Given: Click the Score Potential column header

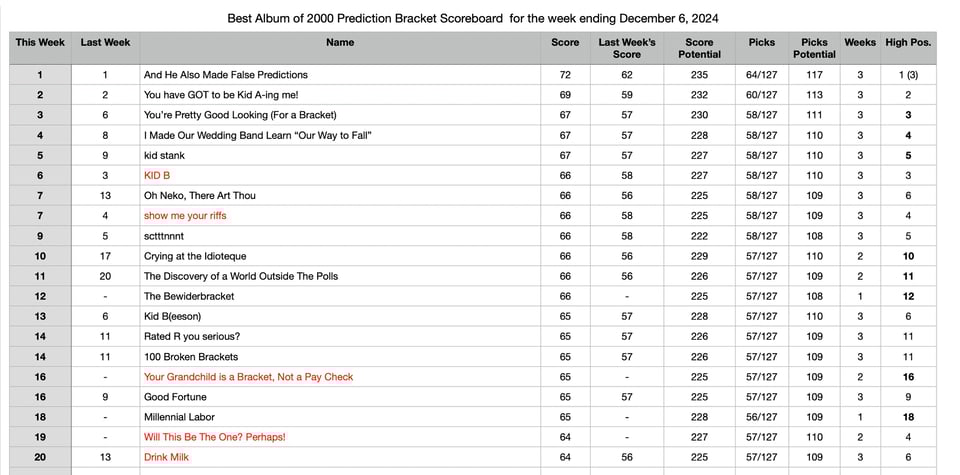Looking at the screenshot, I should [x=699, y=48].
